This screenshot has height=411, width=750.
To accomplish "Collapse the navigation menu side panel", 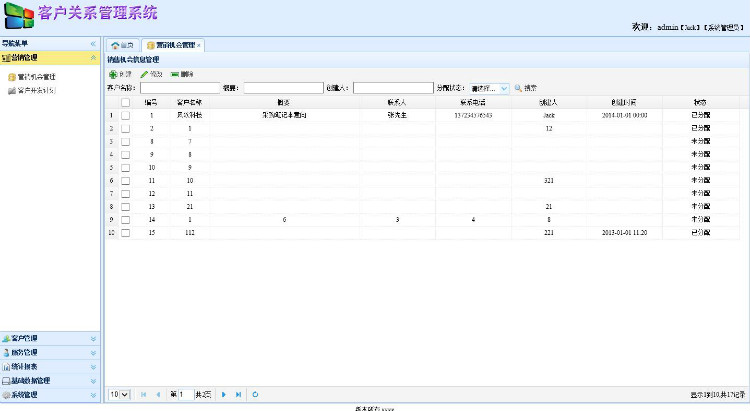I will 93,44.
